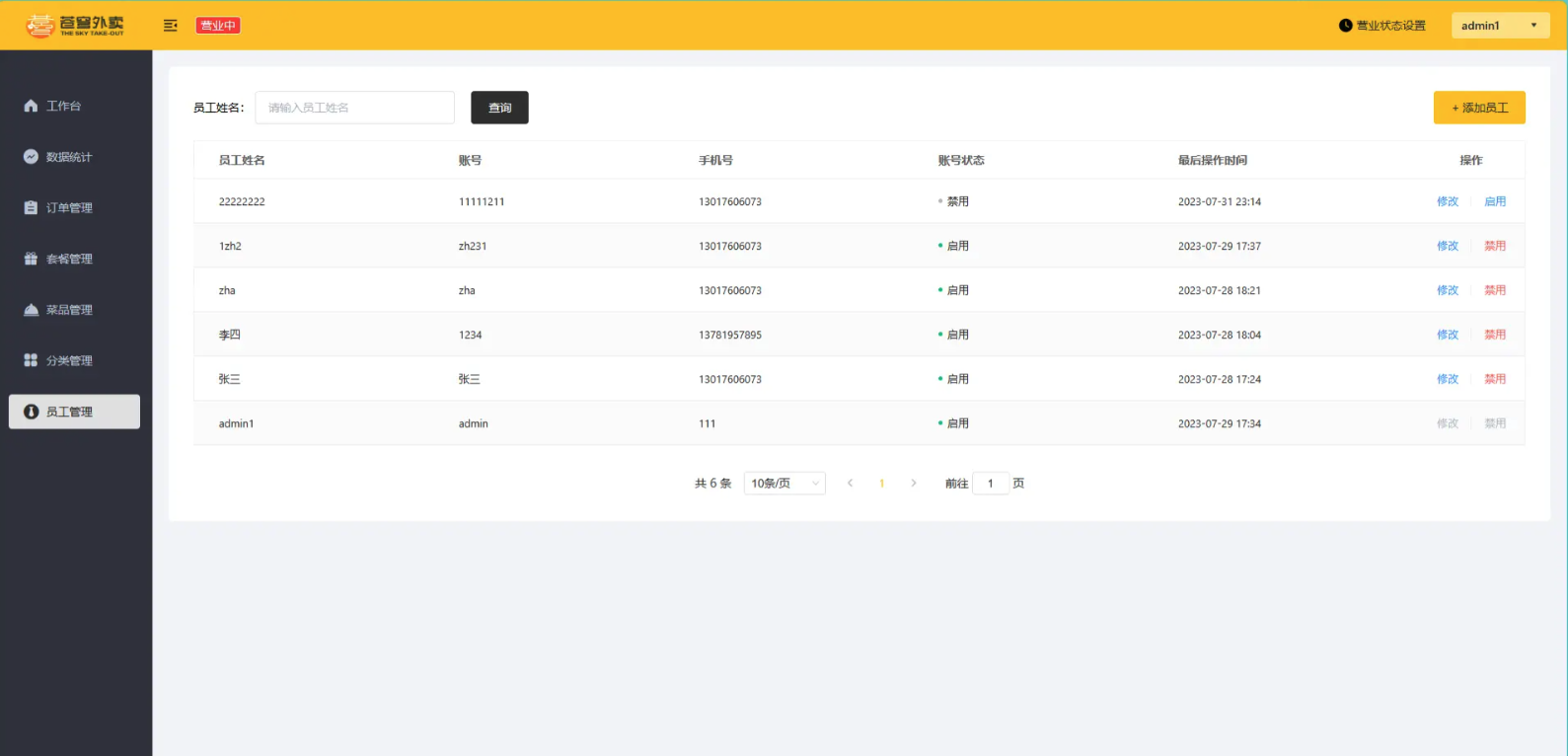Click the name cell 李四
Viewport: 1568px width, 756px height.
click(230, 335)
